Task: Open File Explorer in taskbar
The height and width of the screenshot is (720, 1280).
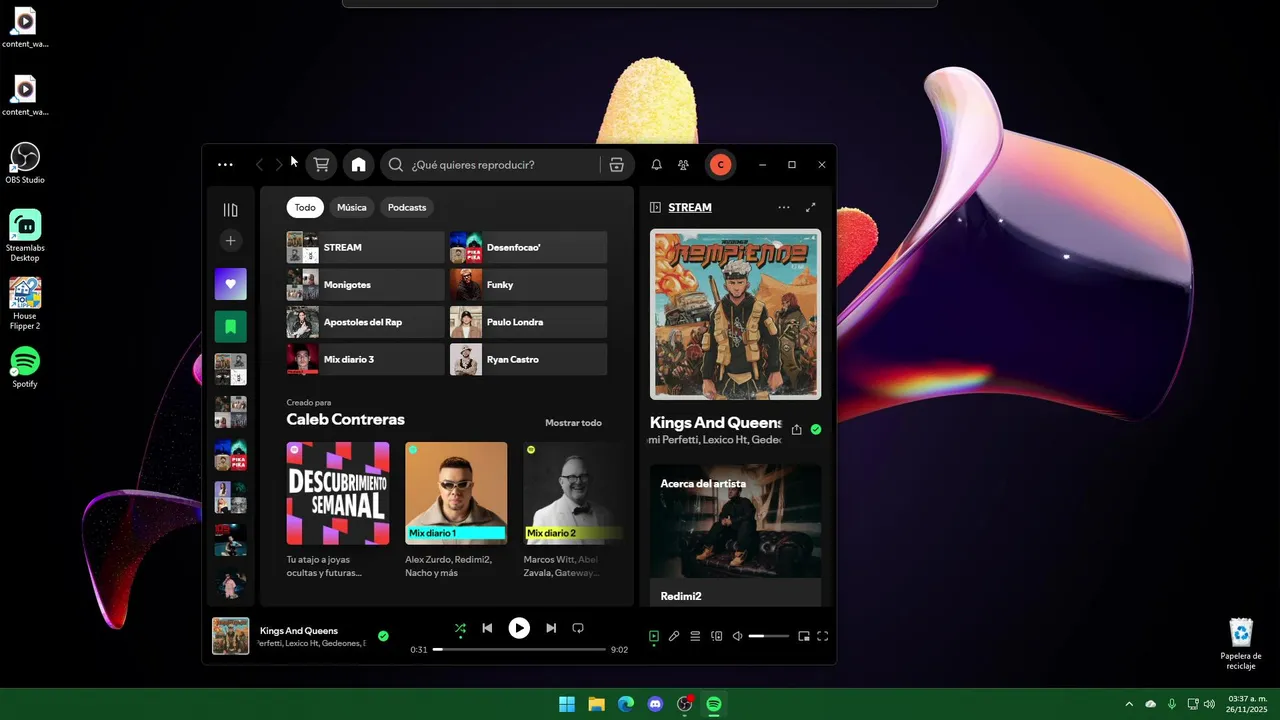Action: pos(596,704)
